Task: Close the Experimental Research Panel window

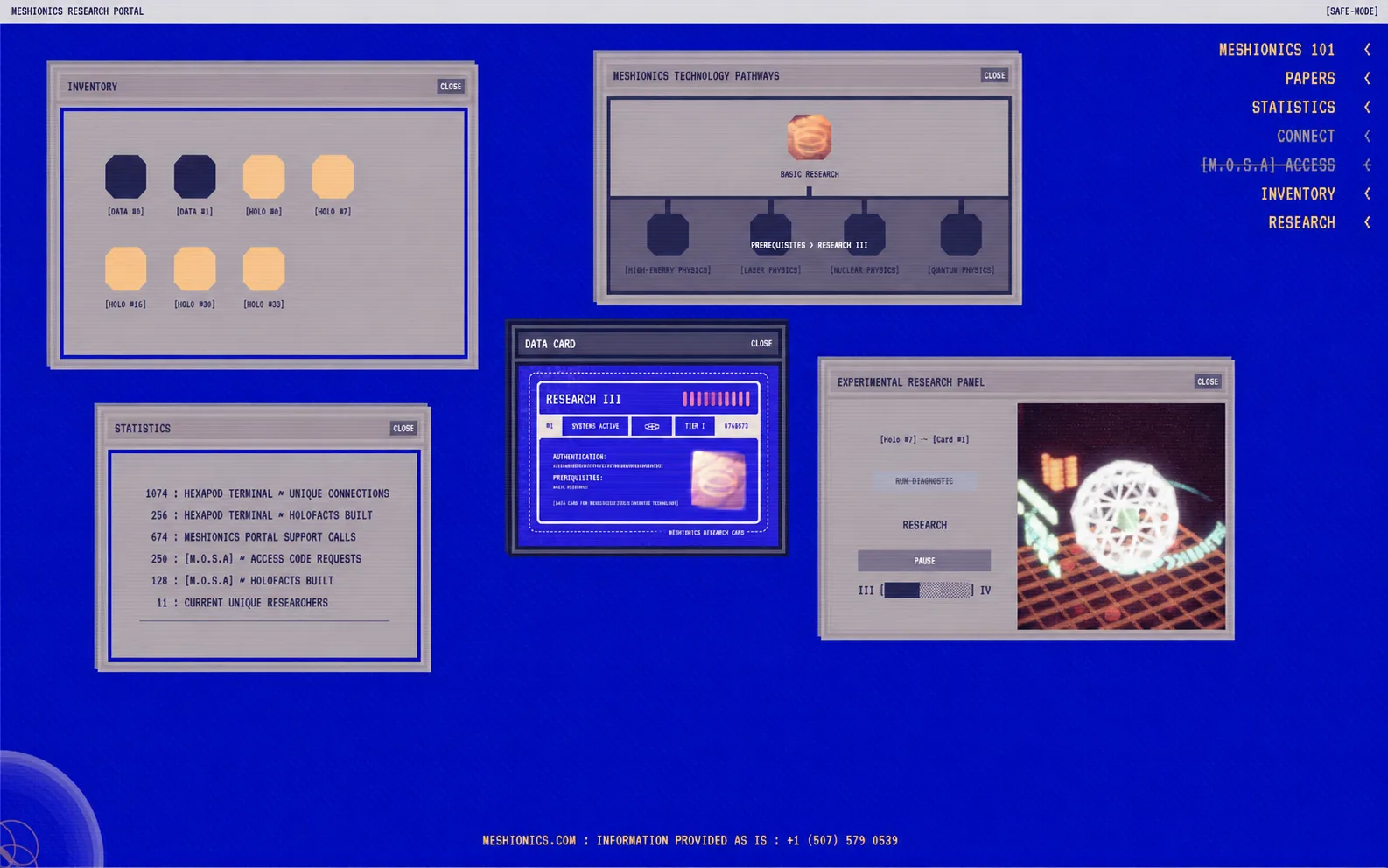Action: click(1208, 381)
